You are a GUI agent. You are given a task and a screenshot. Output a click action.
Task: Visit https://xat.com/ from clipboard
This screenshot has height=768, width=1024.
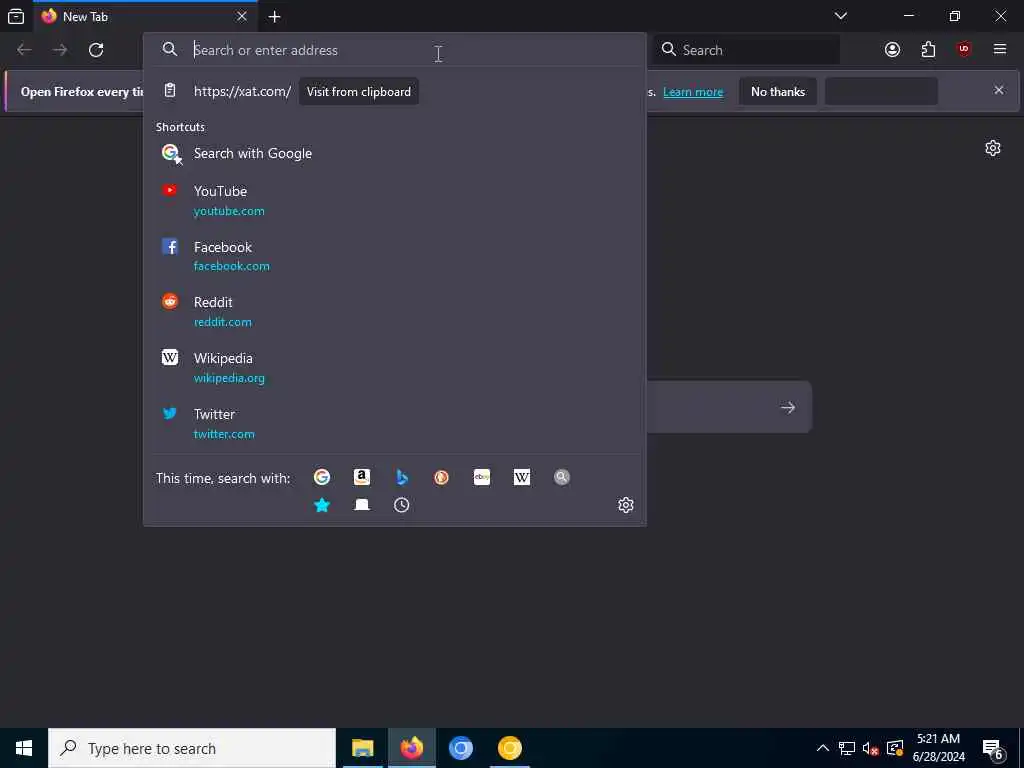(x=394, y=91)
